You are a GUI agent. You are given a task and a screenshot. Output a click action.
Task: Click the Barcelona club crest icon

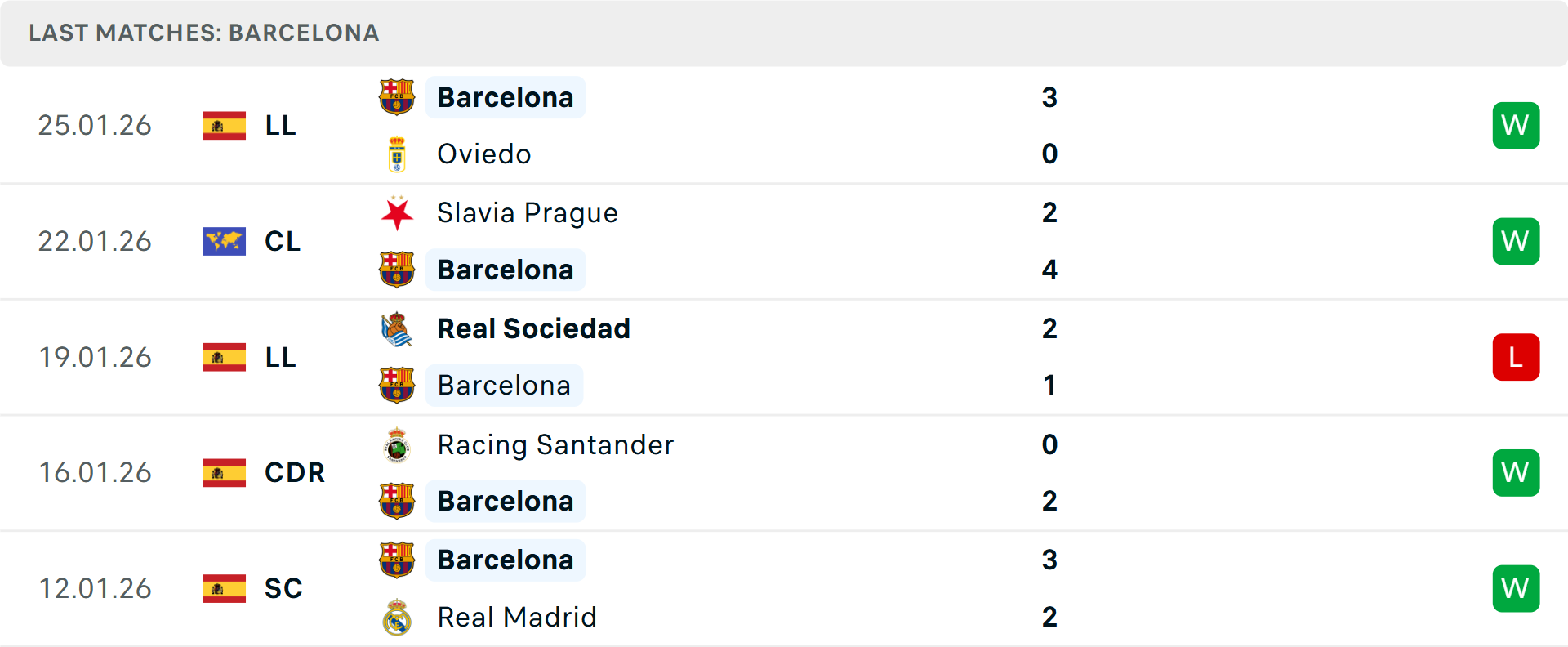pos(397,96)
